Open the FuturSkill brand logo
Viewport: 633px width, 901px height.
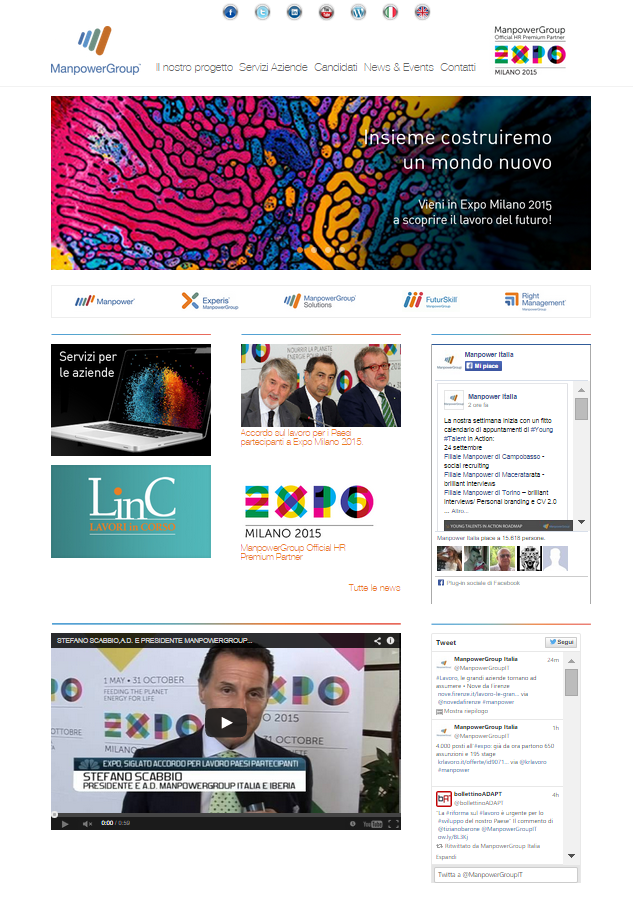click(431, 300)
